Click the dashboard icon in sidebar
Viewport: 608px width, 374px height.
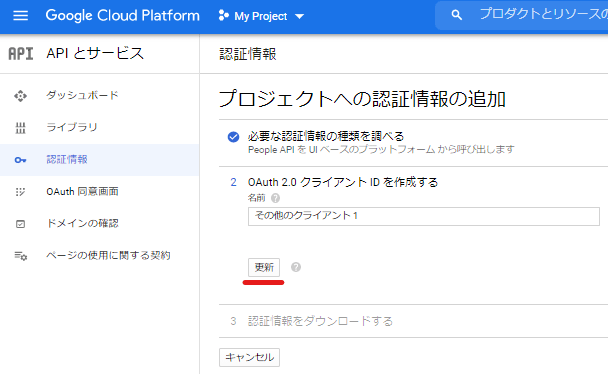coord(21,96)
